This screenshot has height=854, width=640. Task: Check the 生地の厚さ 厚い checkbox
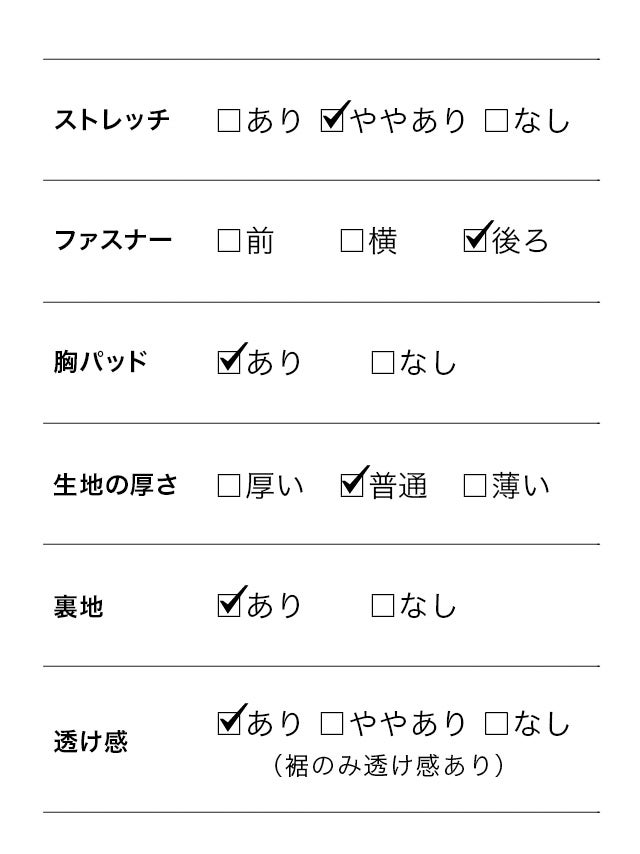(229, 487)
